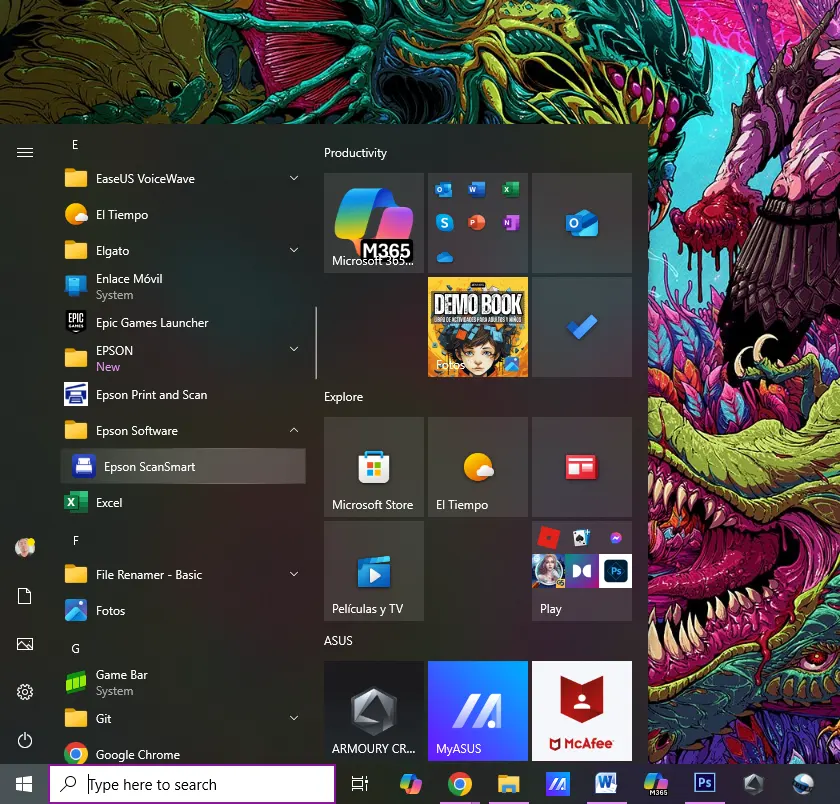Screen dimensions: 840x804
Task: Open Excel from the app list
Action: [183, 502]
